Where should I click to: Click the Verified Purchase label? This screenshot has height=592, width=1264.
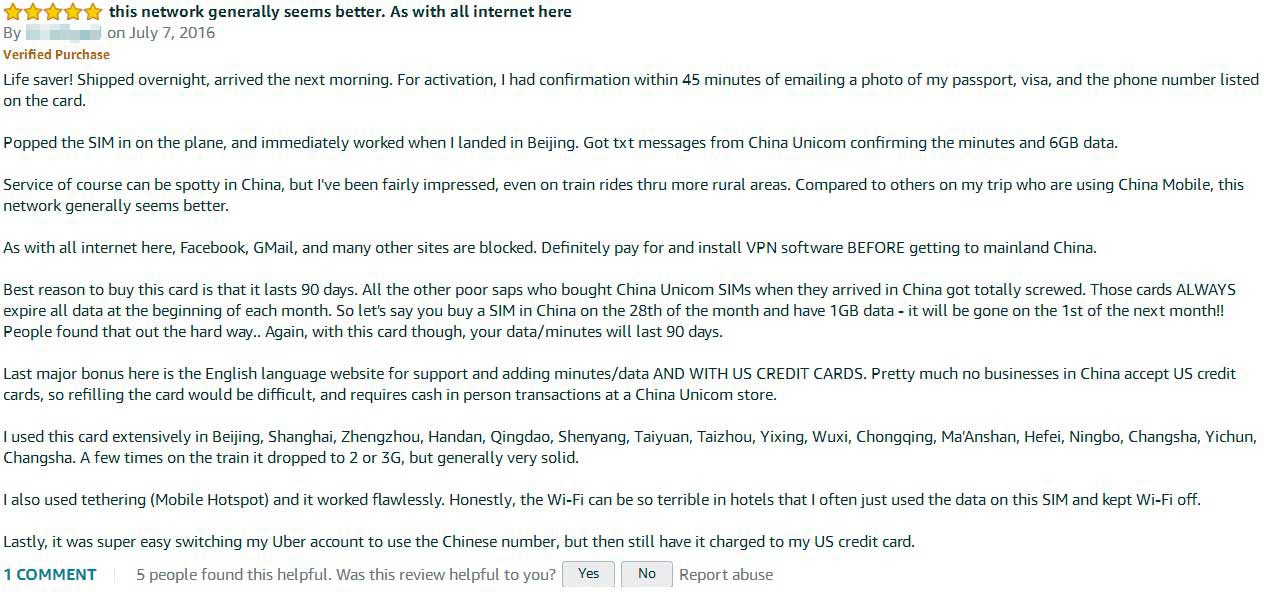coord(57,54)
